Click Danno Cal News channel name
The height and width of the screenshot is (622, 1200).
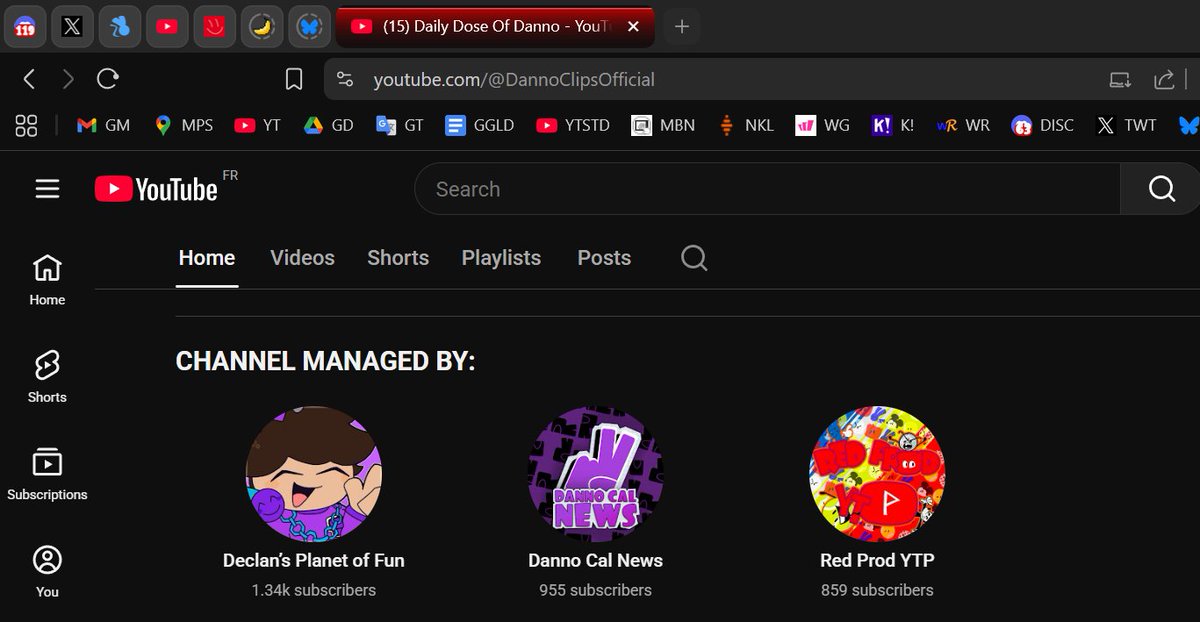[x=596, y=560]
